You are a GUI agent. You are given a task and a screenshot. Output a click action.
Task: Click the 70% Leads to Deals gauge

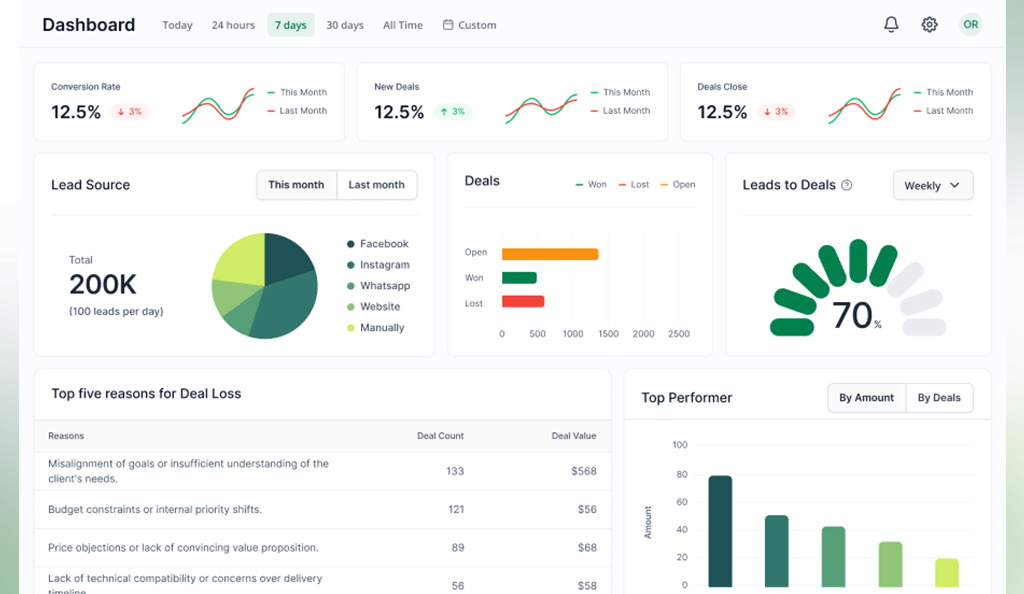(857, 290)
